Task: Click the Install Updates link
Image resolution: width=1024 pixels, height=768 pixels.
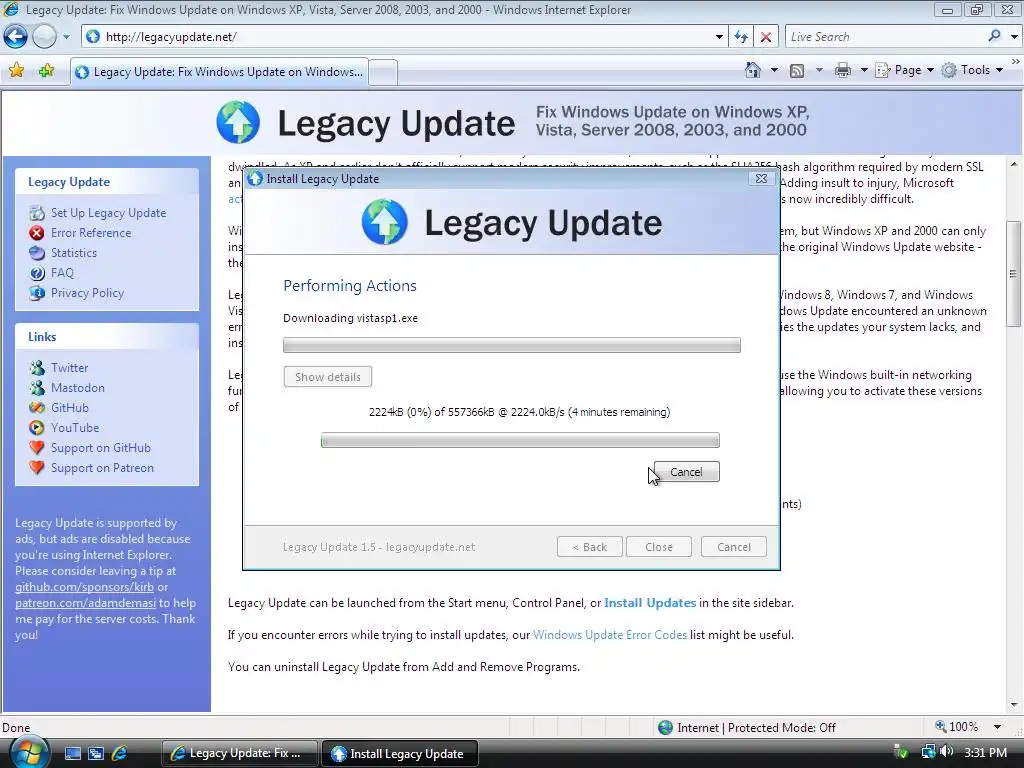Action: [x=650, y=603]
